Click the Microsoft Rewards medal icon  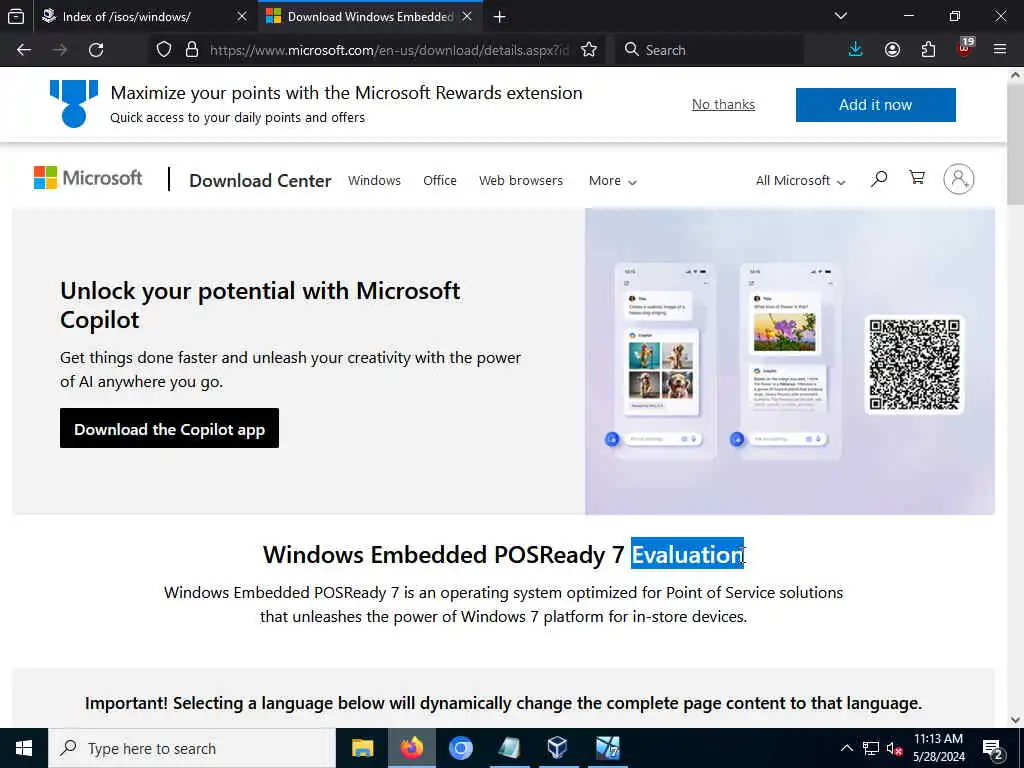pyautogui.click(x=74, y=104)
